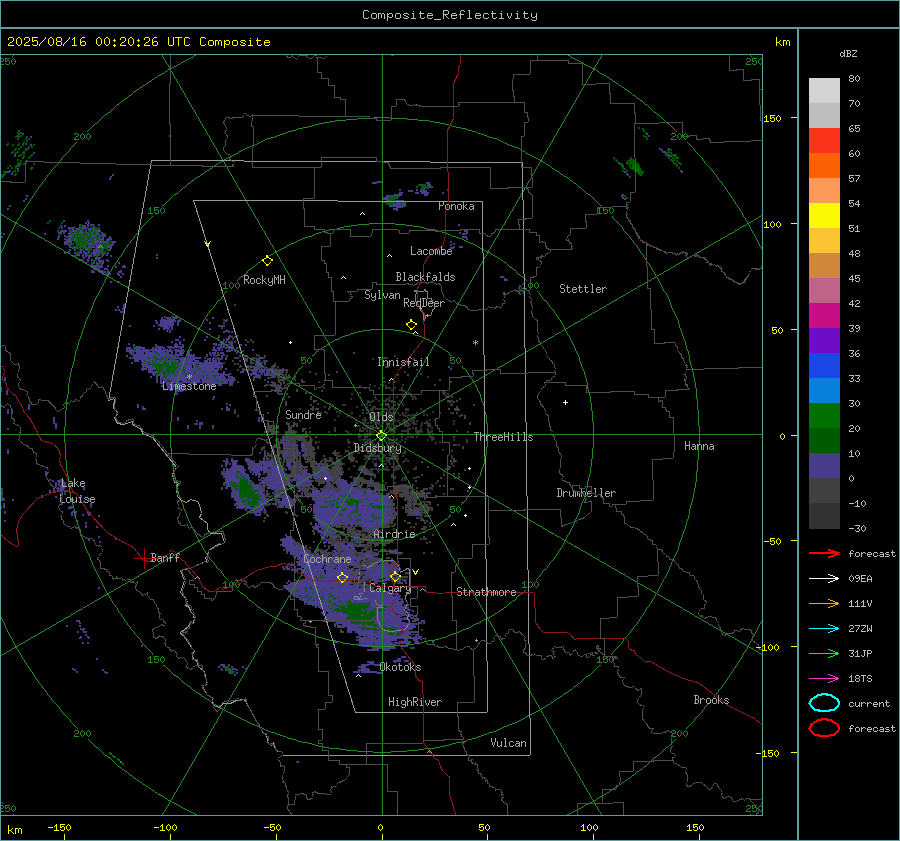Click the Hanna label
Screen dimensions: 900x841
699,446
